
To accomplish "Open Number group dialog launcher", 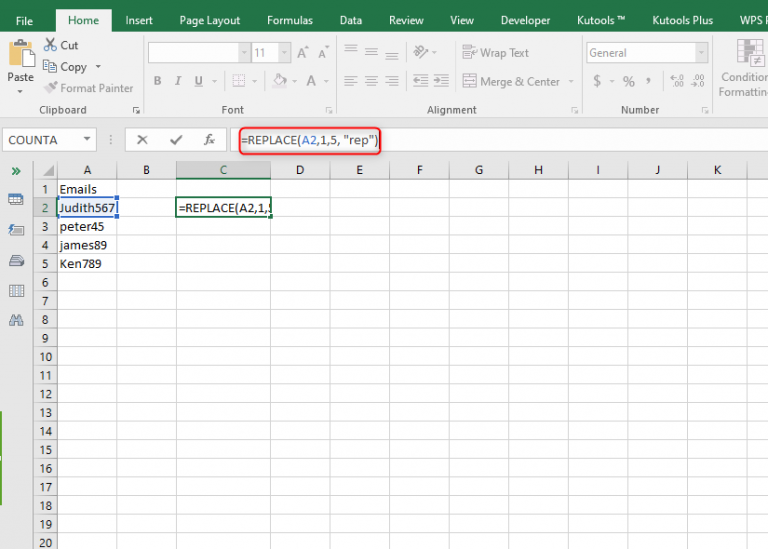I will click(x=705, y=111).
